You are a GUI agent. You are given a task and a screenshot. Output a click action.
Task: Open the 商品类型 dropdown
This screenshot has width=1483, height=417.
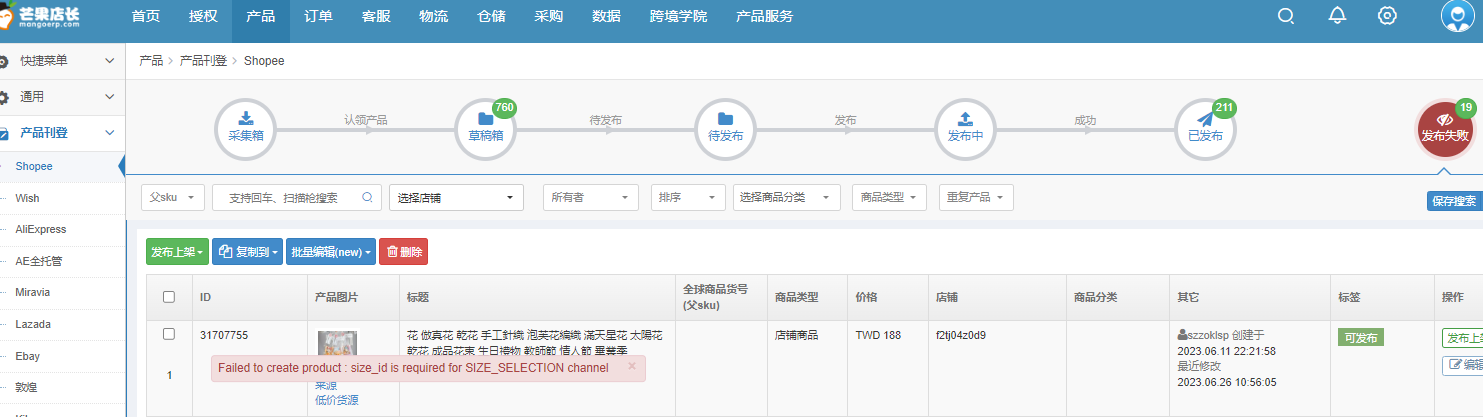pyautogui.click(x=890, y=198)
